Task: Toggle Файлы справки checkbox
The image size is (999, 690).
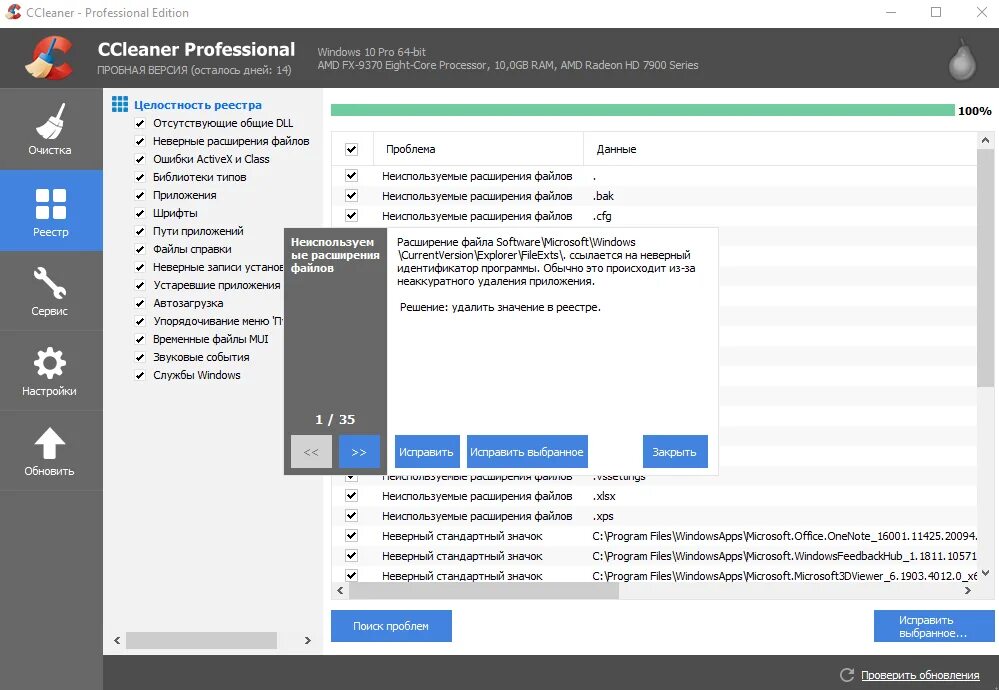Action: point(140,249)
